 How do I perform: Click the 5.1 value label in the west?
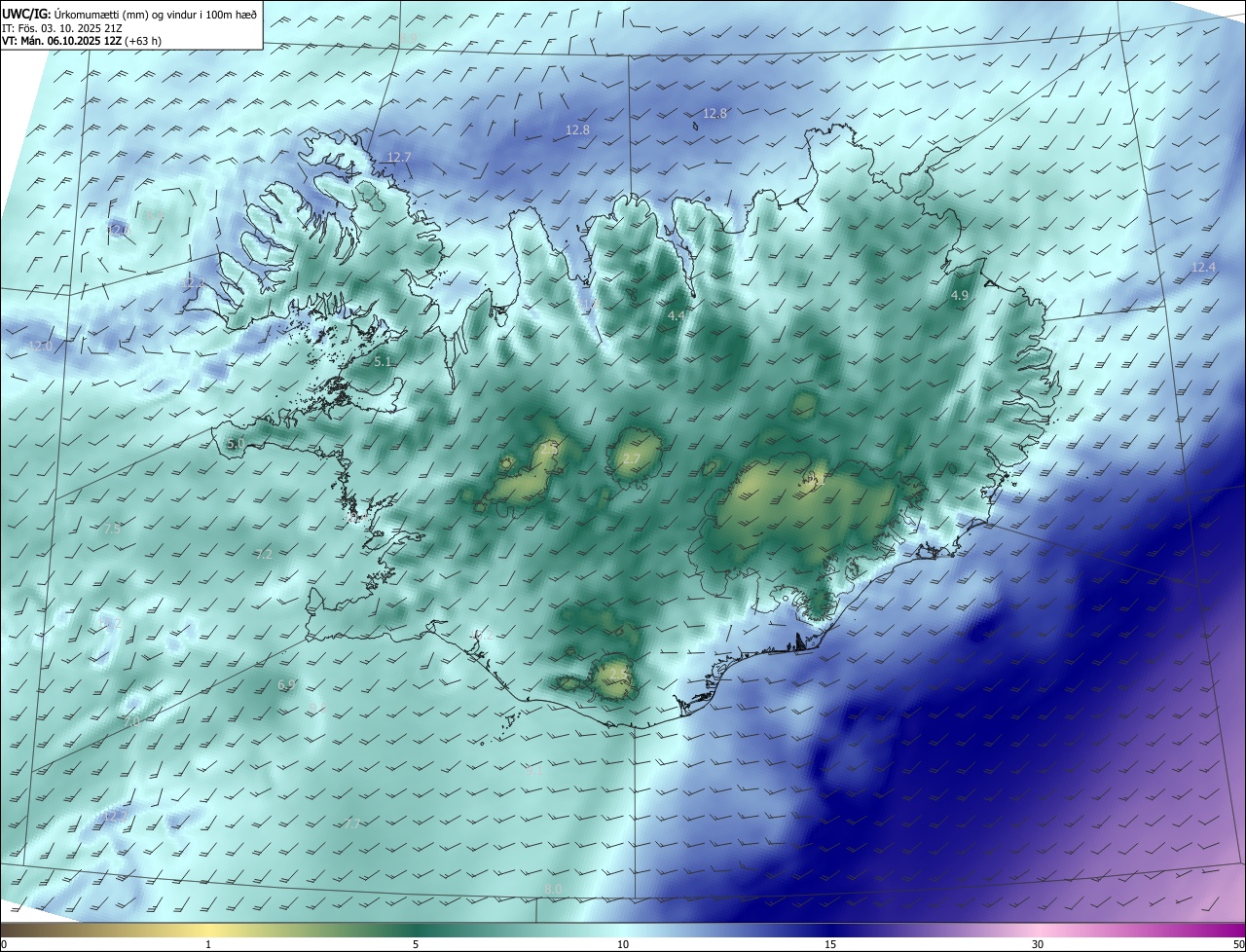(383, 361)
